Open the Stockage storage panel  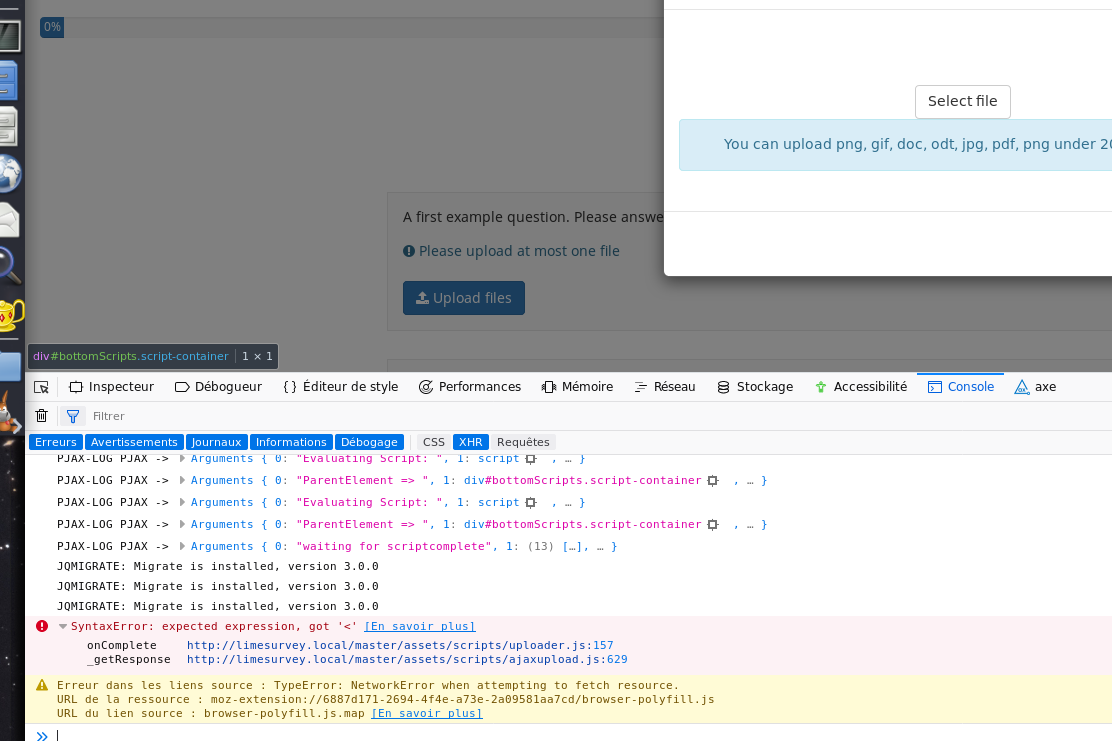point(754,387)
